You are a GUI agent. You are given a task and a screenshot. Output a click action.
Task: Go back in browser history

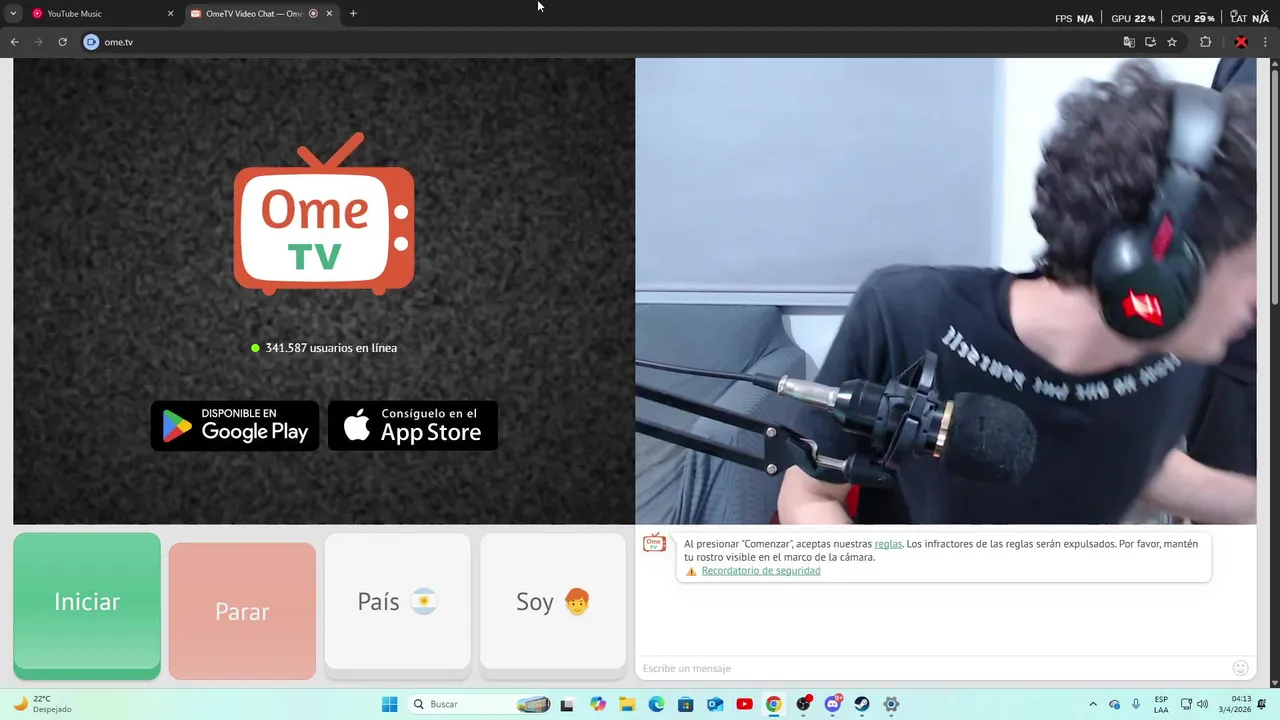tap(15, 42)
